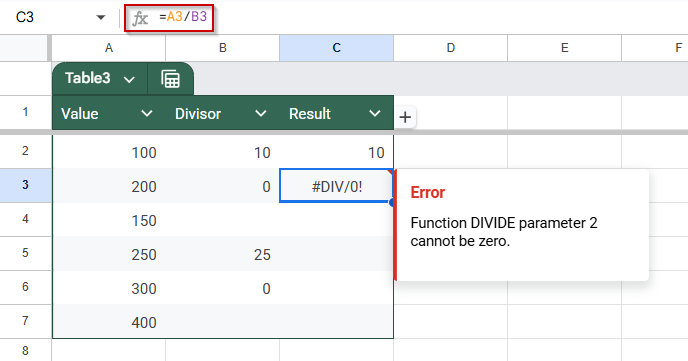The width and height of the screenshot is (688, 361).
Task: Select Divisor cell 0 in row 3
Action: click(x=222, y=186)
